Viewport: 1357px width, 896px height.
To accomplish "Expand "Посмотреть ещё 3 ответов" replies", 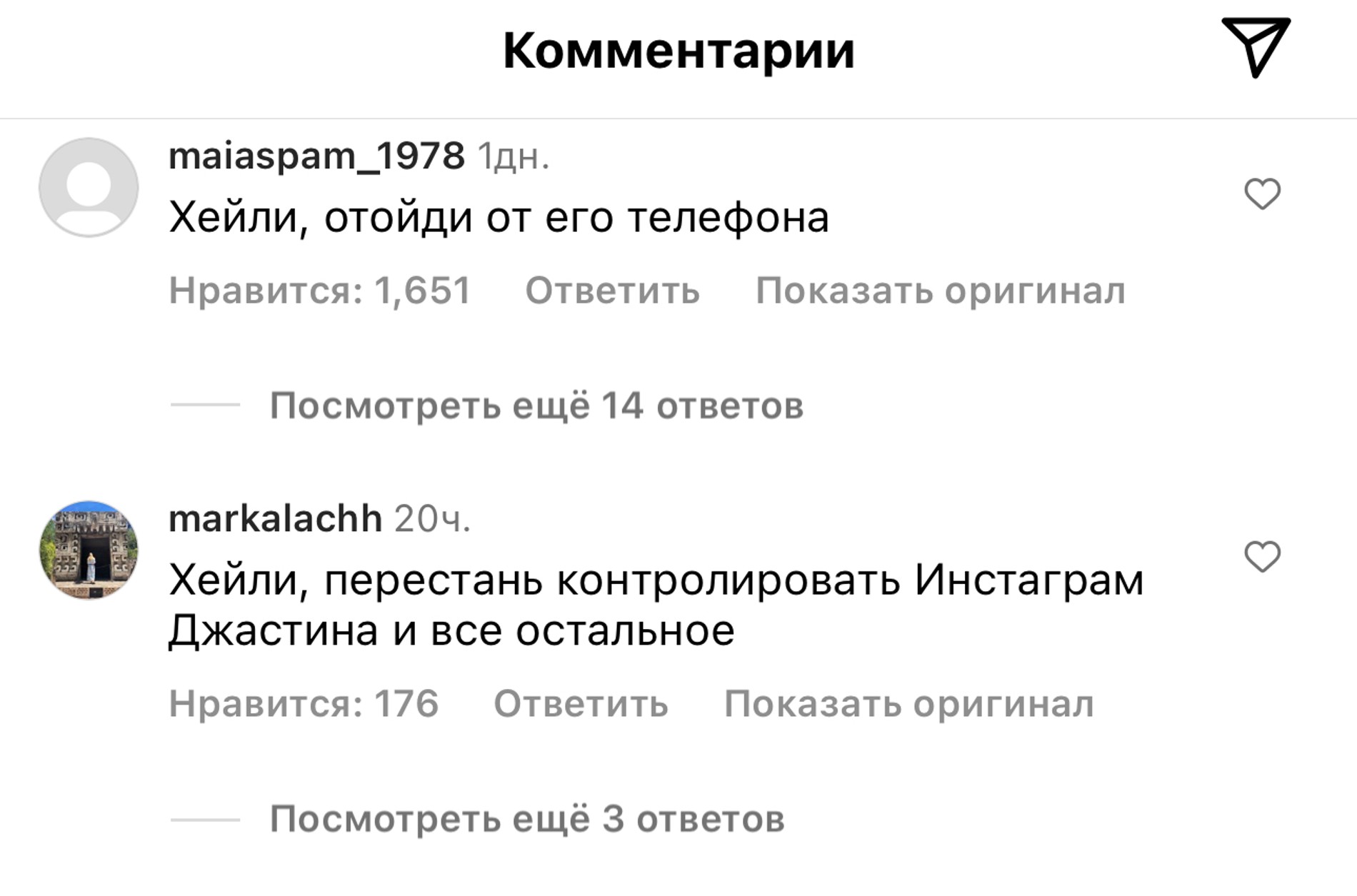I will coord(527,819).
